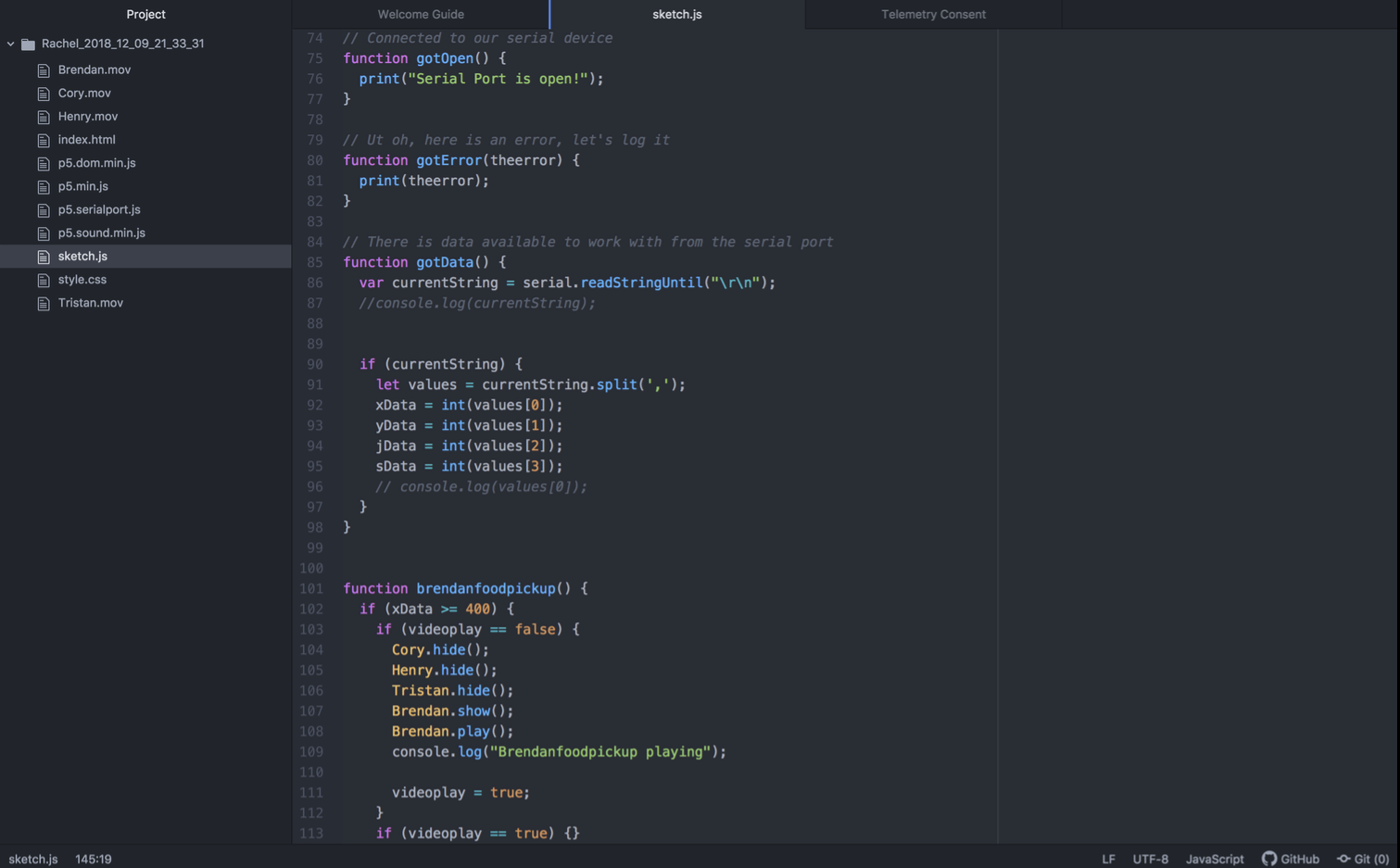Click line number 85 in the gutter
This screenshot has height=868, width=1400.
pos(315,262)
